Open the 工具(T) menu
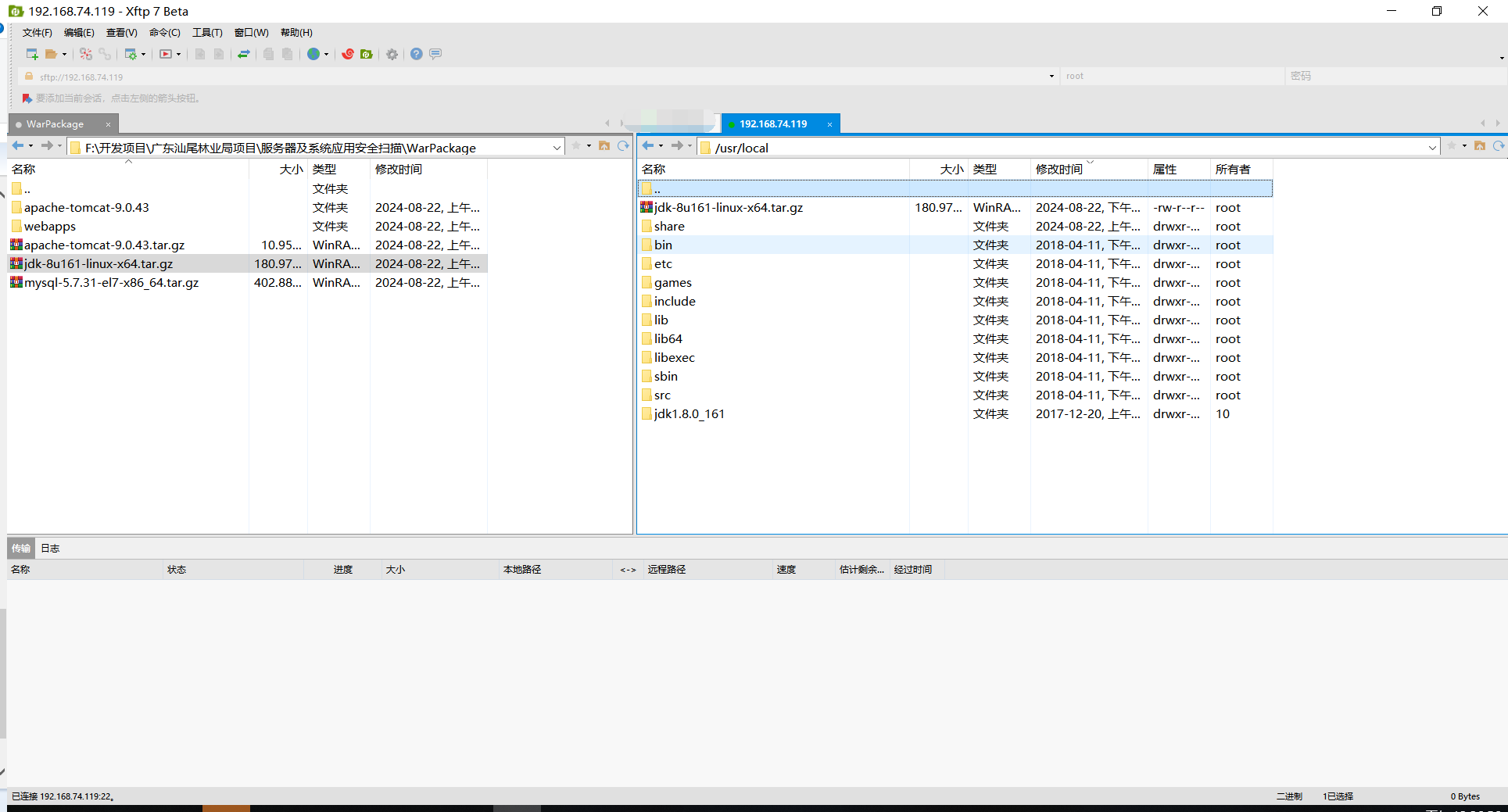1508x812 pixels. point(207,33)
